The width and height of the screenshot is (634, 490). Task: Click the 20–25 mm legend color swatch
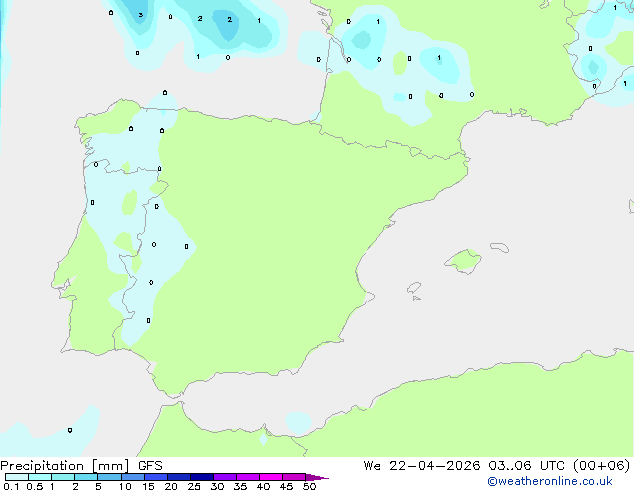(x=178, y=477)
